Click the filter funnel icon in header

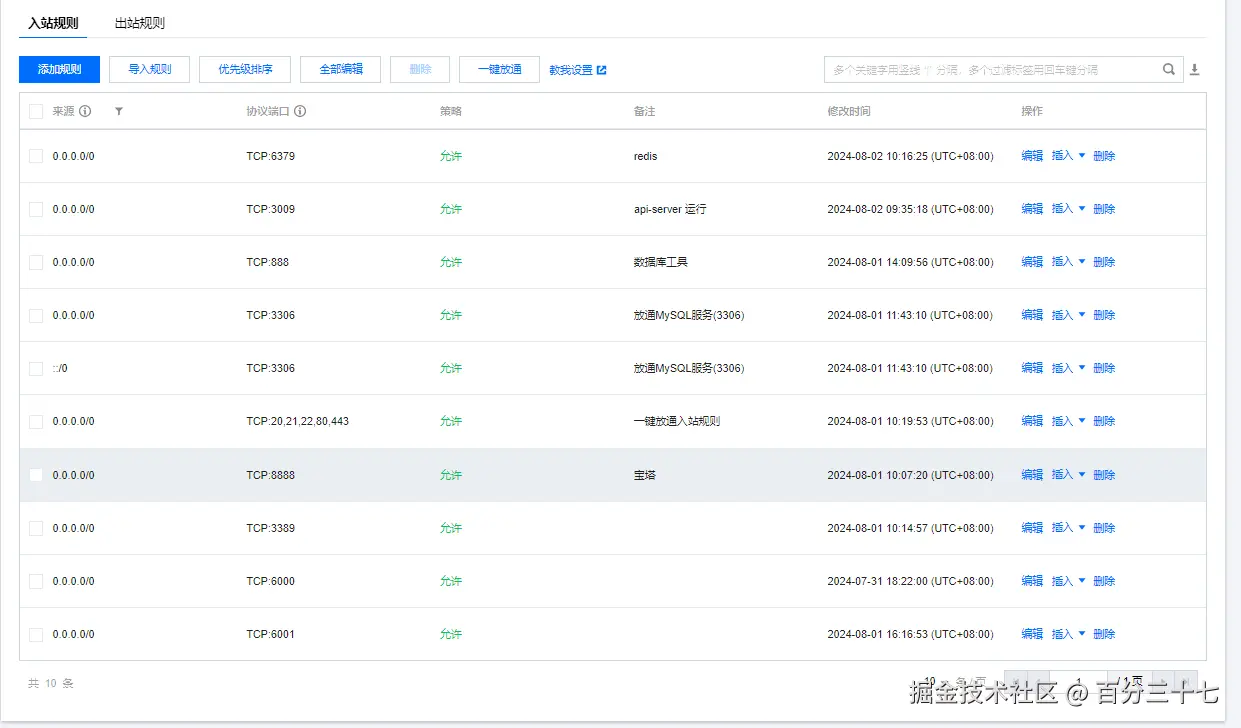[119, 111]
